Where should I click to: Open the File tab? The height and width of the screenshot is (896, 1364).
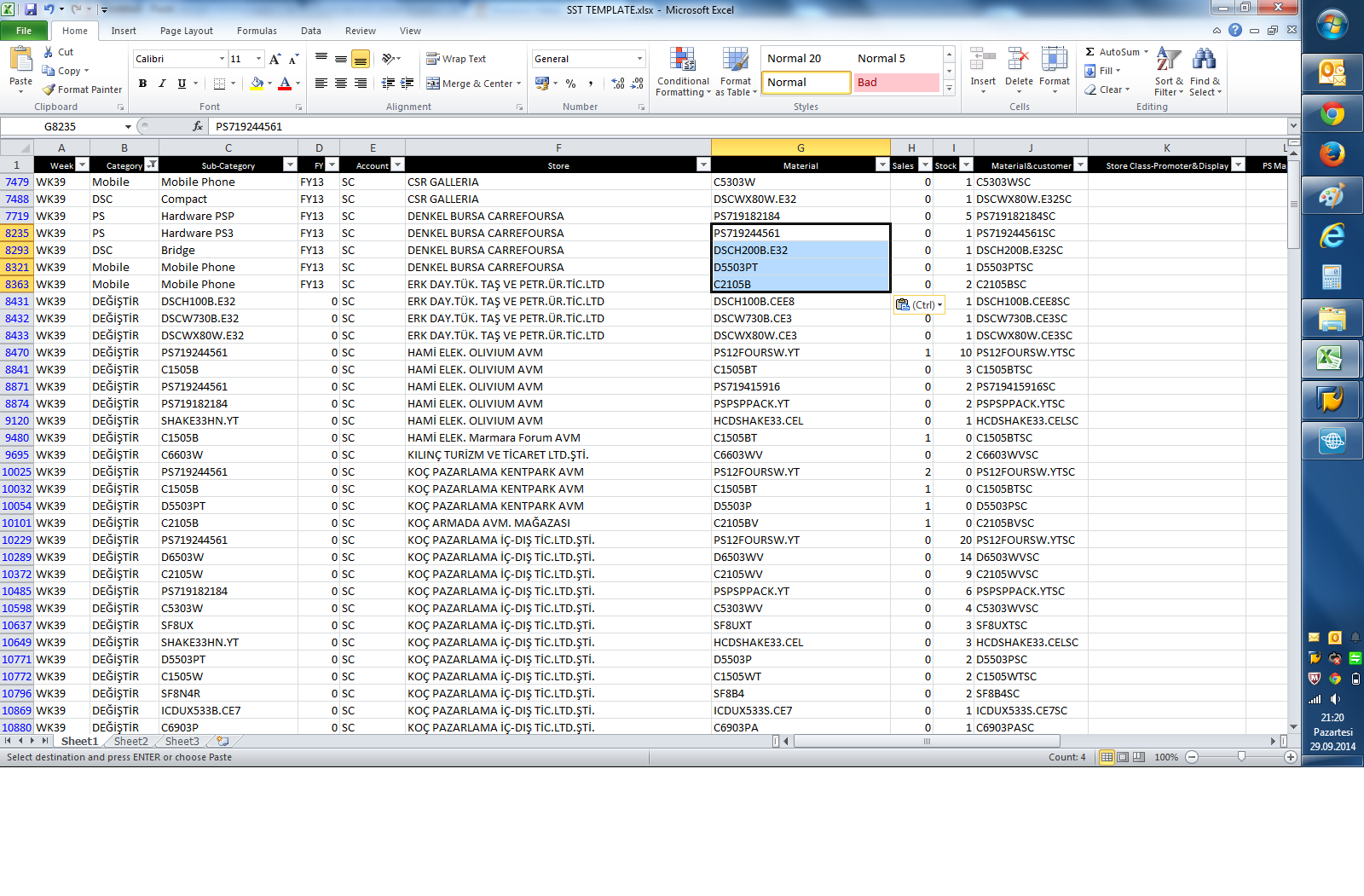pos(24,31)
